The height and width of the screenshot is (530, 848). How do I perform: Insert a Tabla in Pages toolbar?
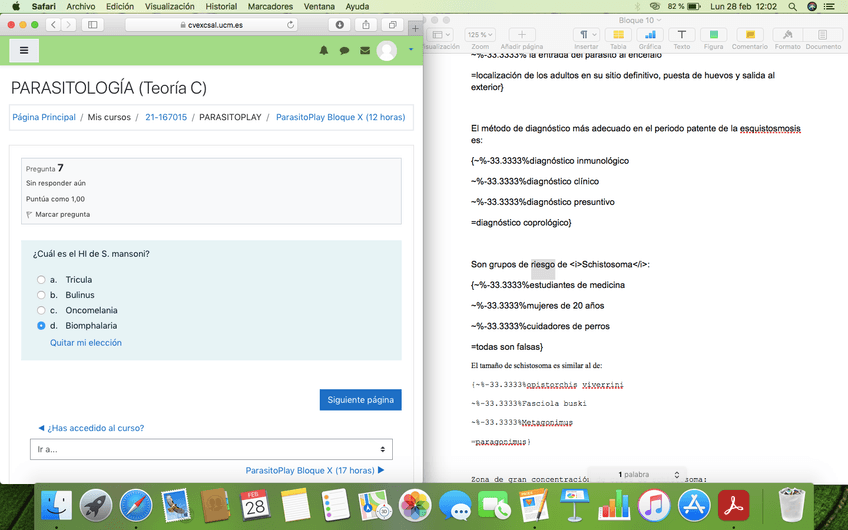coord(618,36)
